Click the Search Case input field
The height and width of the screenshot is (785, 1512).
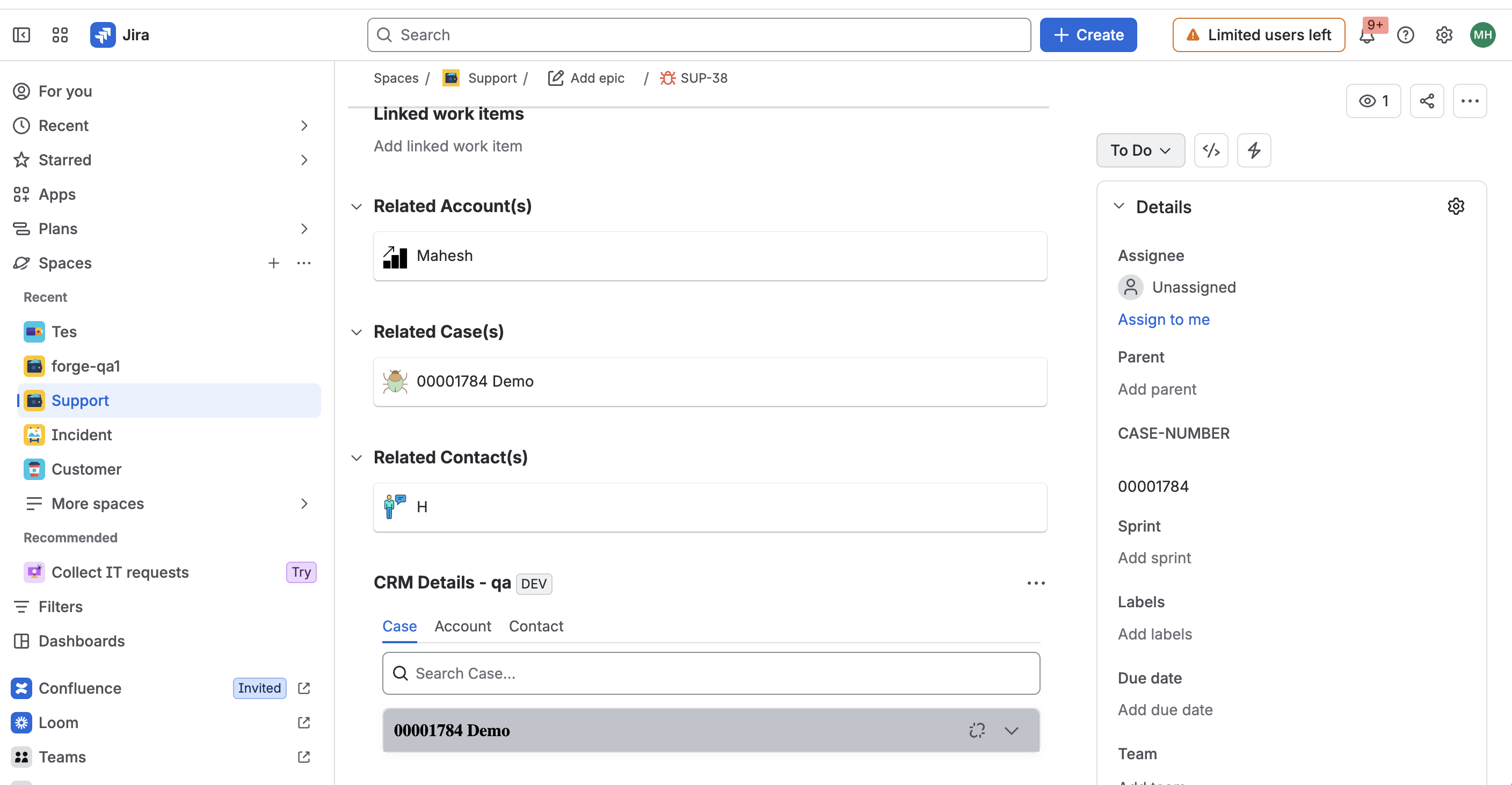tap(711, 673)
